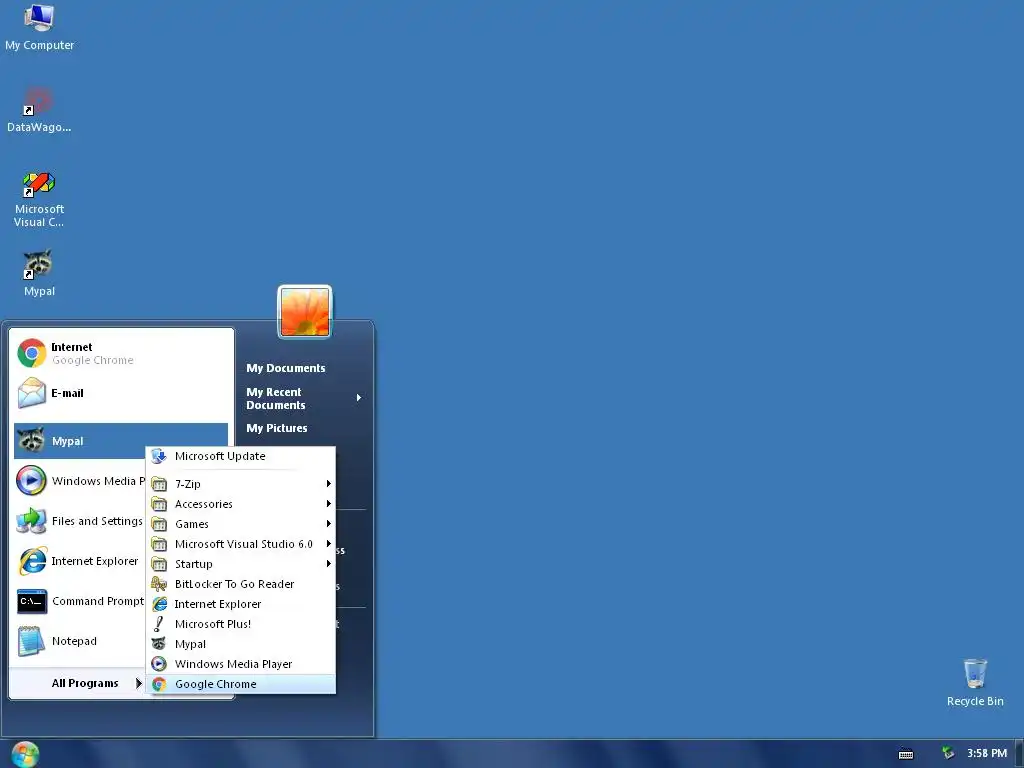Expand the 7-Zip submenu arrow

(x=328, y=484)
